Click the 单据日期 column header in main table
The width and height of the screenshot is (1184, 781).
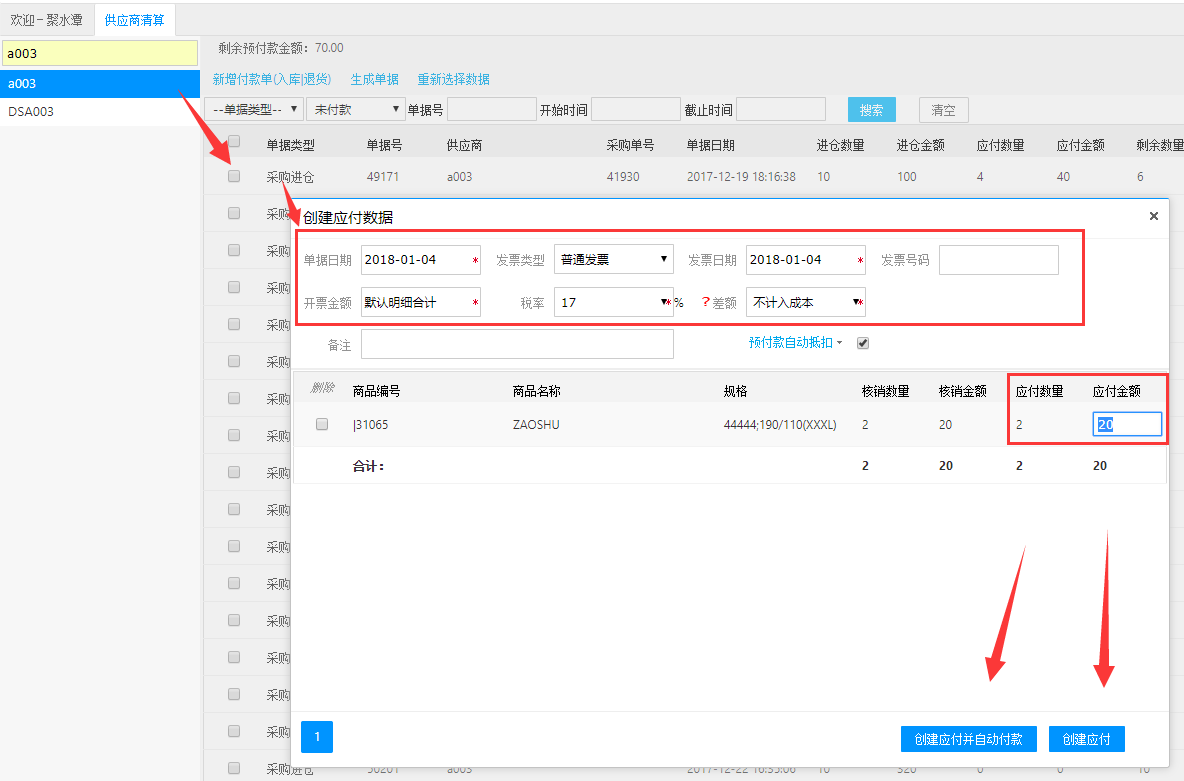[x=710, y=145]
